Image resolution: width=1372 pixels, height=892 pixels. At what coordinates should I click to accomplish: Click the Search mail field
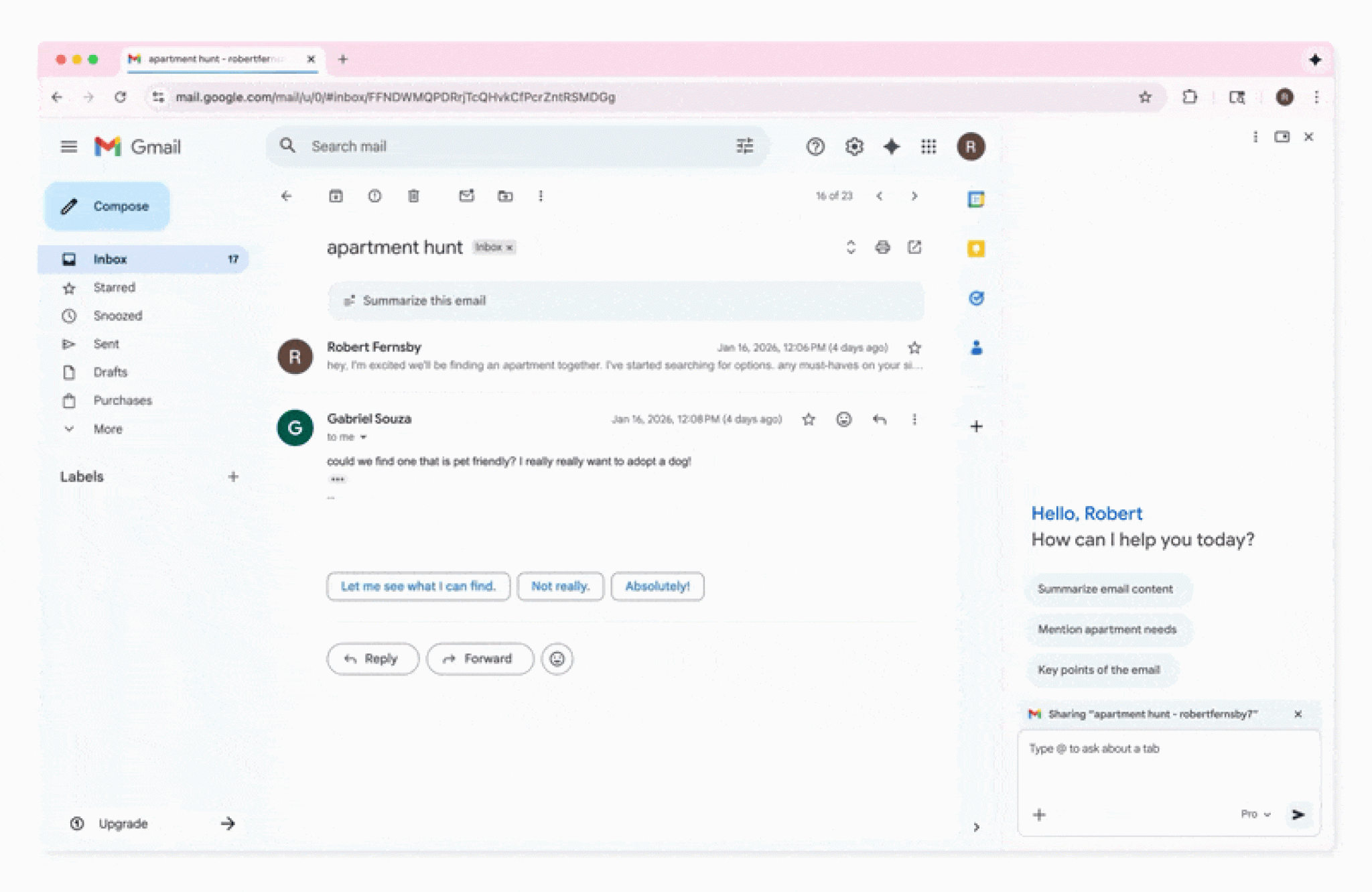(x=509, y=146)
